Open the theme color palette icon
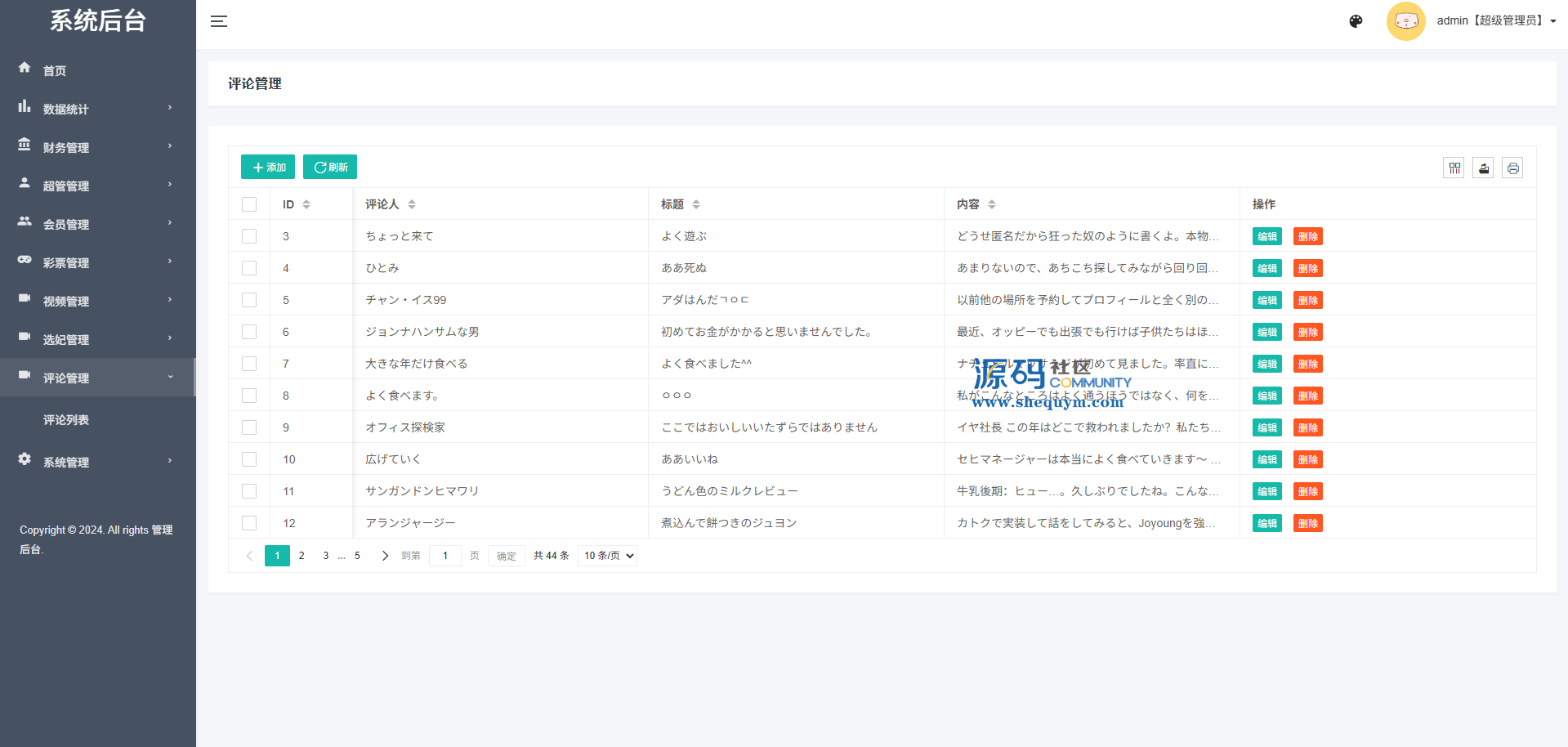The image size is (1568, 747). (1356, 21)
